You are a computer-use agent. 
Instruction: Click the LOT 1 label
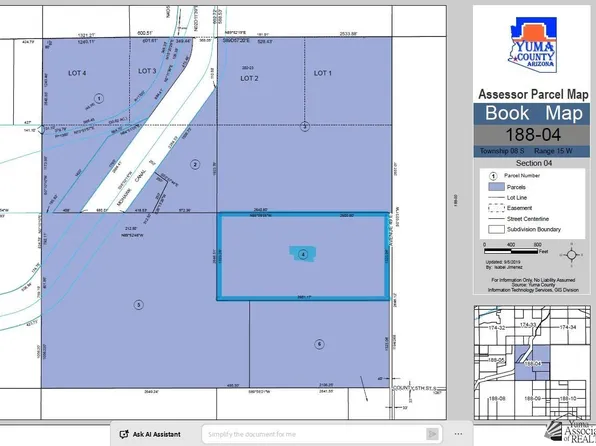(323, 73)
